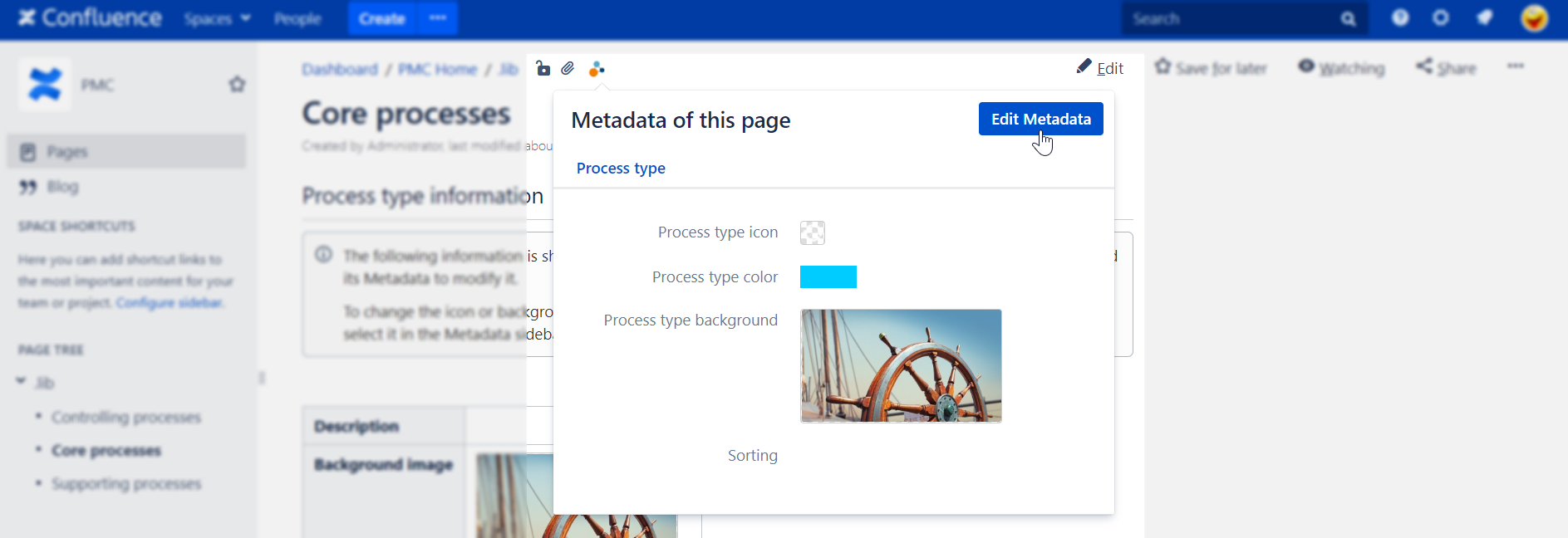Image resolution: width=1568 pixels, height=538 pixels.
Task: Click the ship wheel background thumbnail
Action: pos(901,366)
